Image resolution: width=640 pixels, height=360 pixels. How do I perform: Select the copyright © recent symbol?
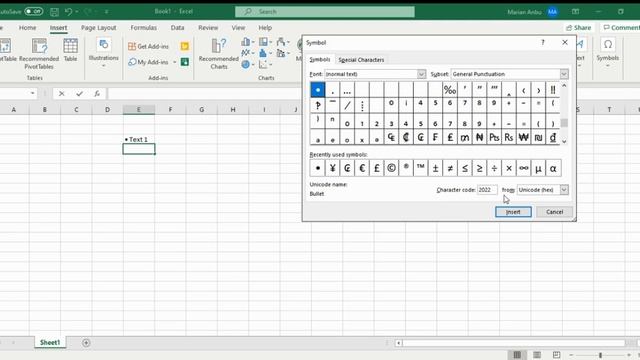point(391,168)
